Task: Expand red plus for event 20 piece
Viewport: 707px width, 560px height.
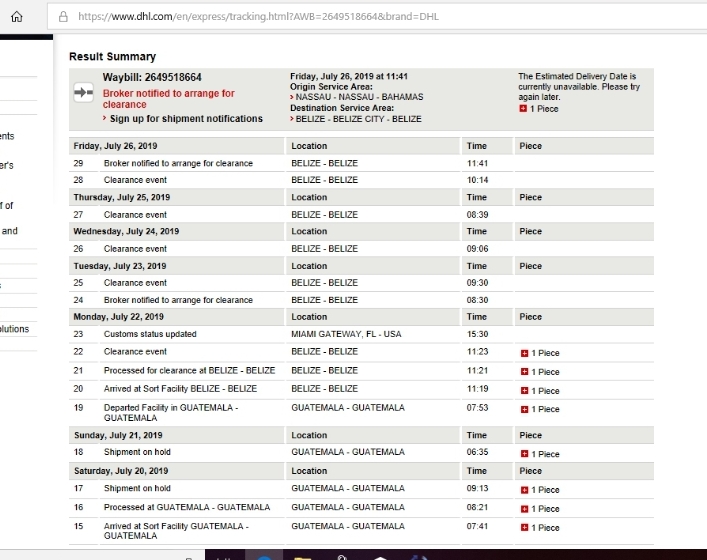Action: pos(524,391)
